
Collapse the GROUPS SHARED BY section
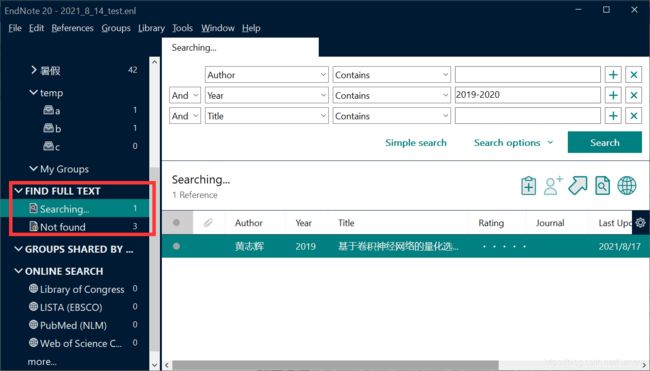pos(19,249)
